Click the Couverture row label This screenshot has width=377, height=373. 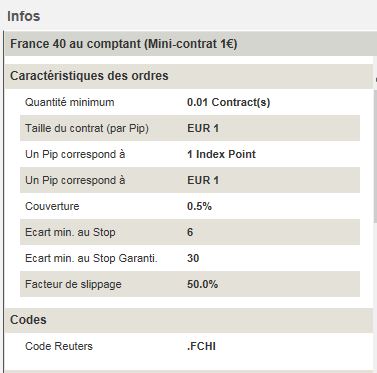pyautogui.click(x=52, y=206)
